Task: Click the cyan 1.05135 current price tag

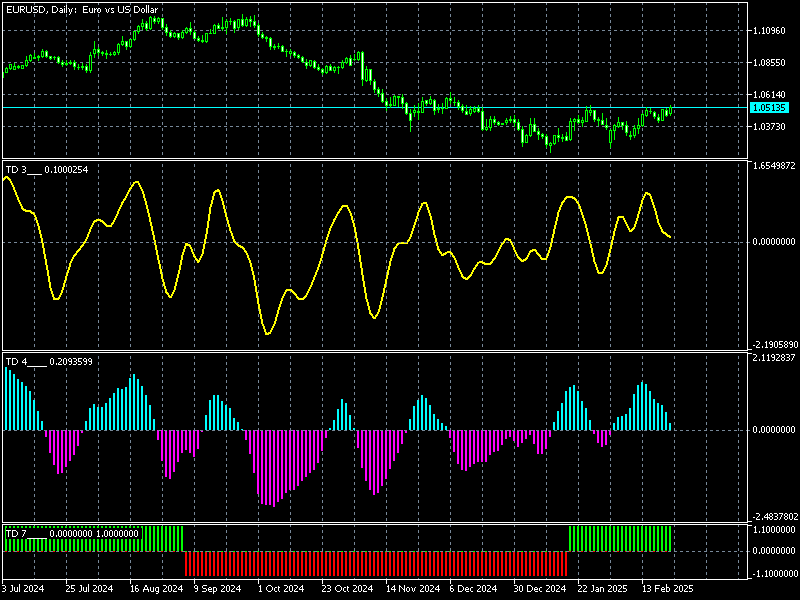Action: [x=769, y=108]
